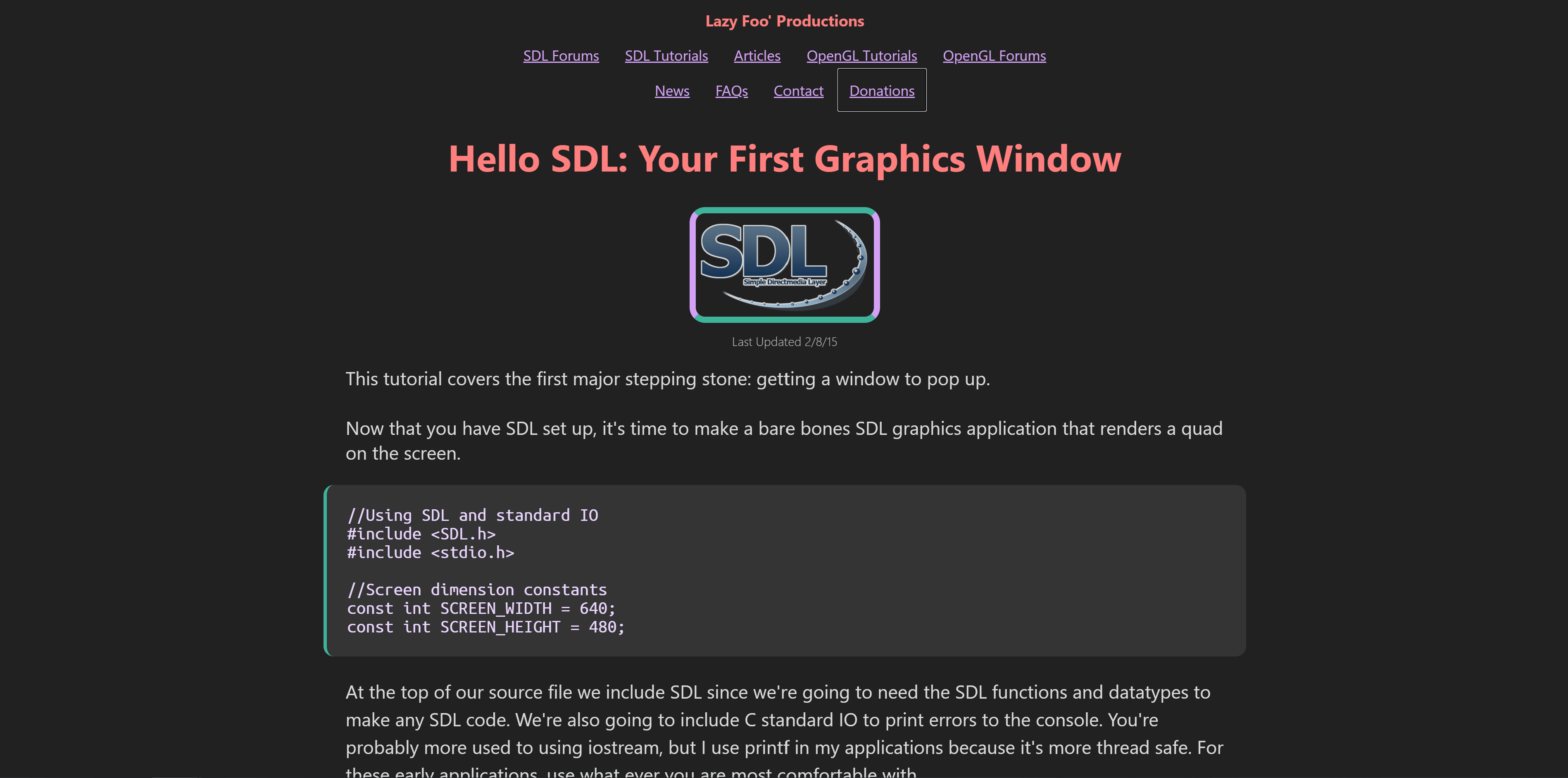Click the Contact link
This screenshot has height=778, width=1568.
(x=798, y=91)
